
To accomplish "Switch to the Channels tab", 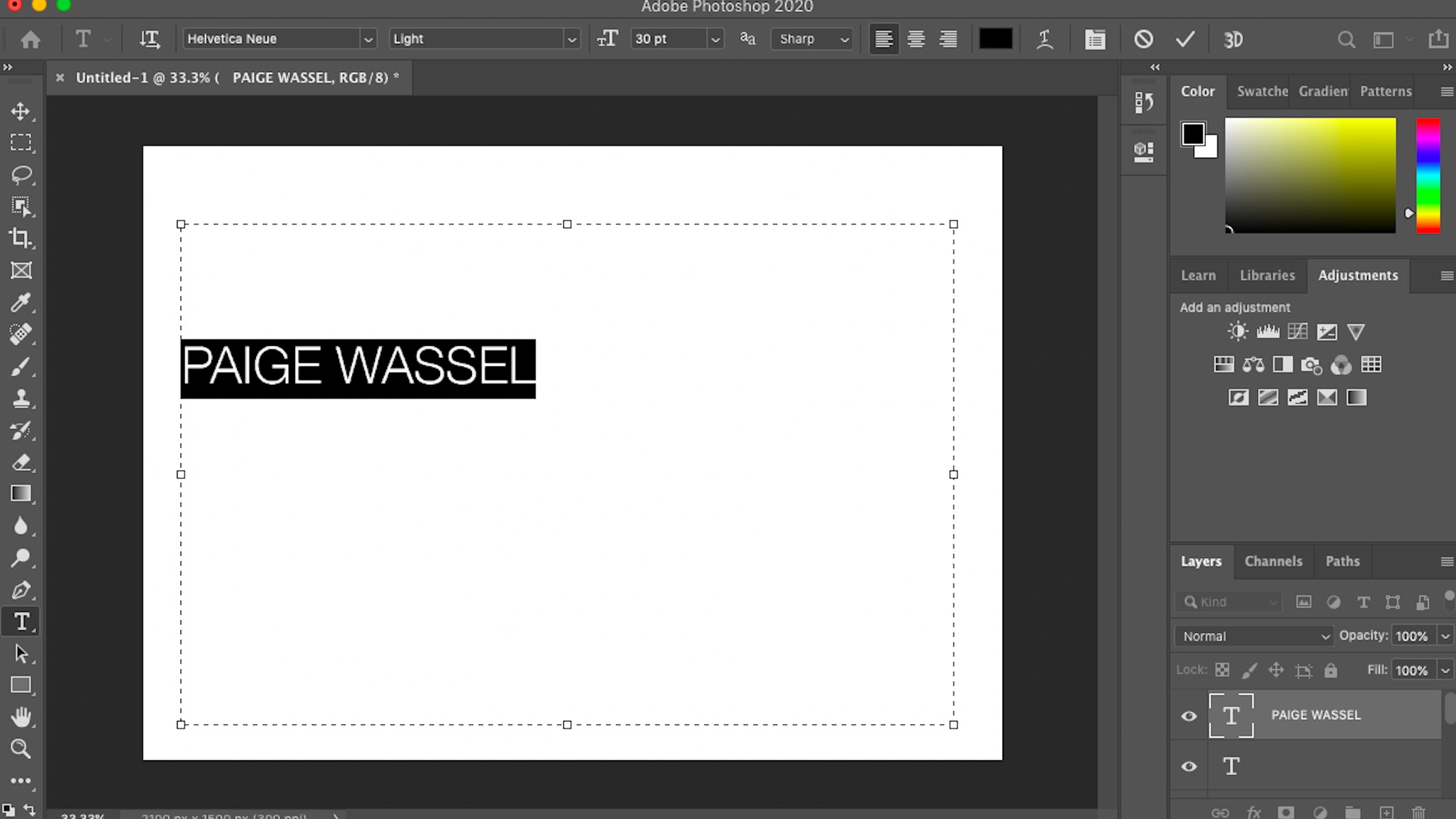I will coord(1273,561).
